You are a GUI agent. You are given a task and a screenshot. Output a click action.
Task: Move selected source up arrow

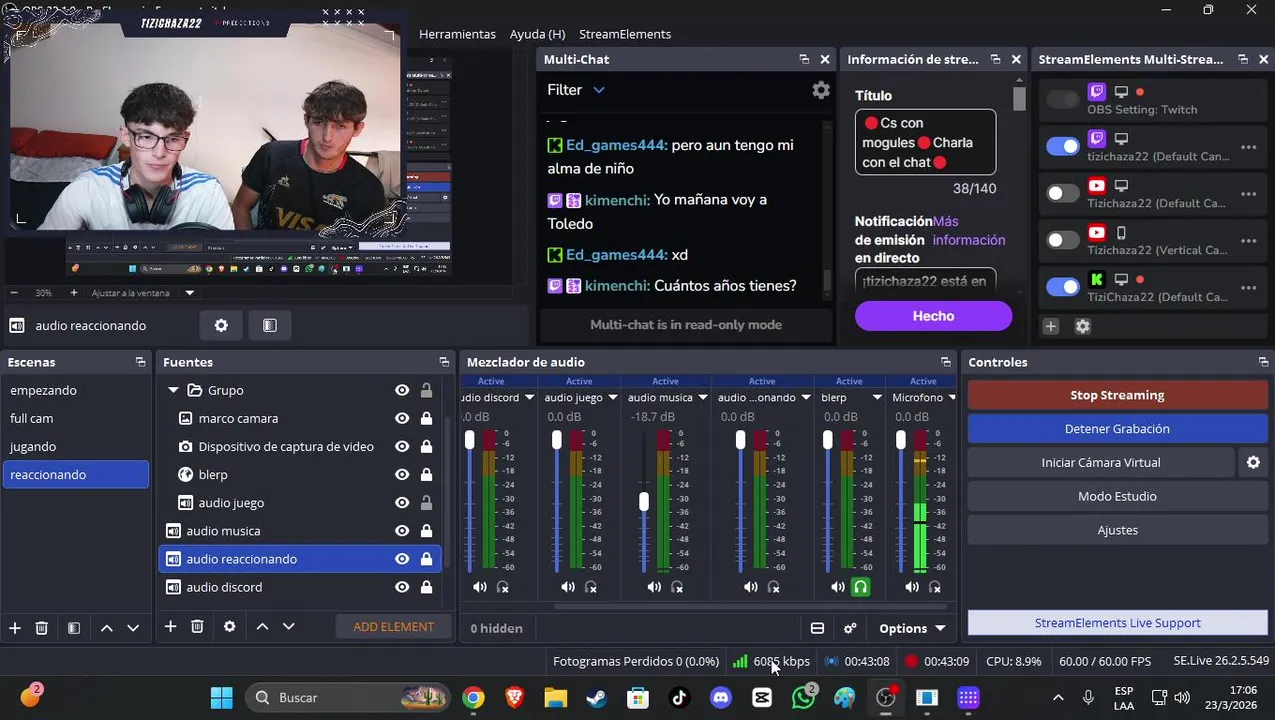262,626
